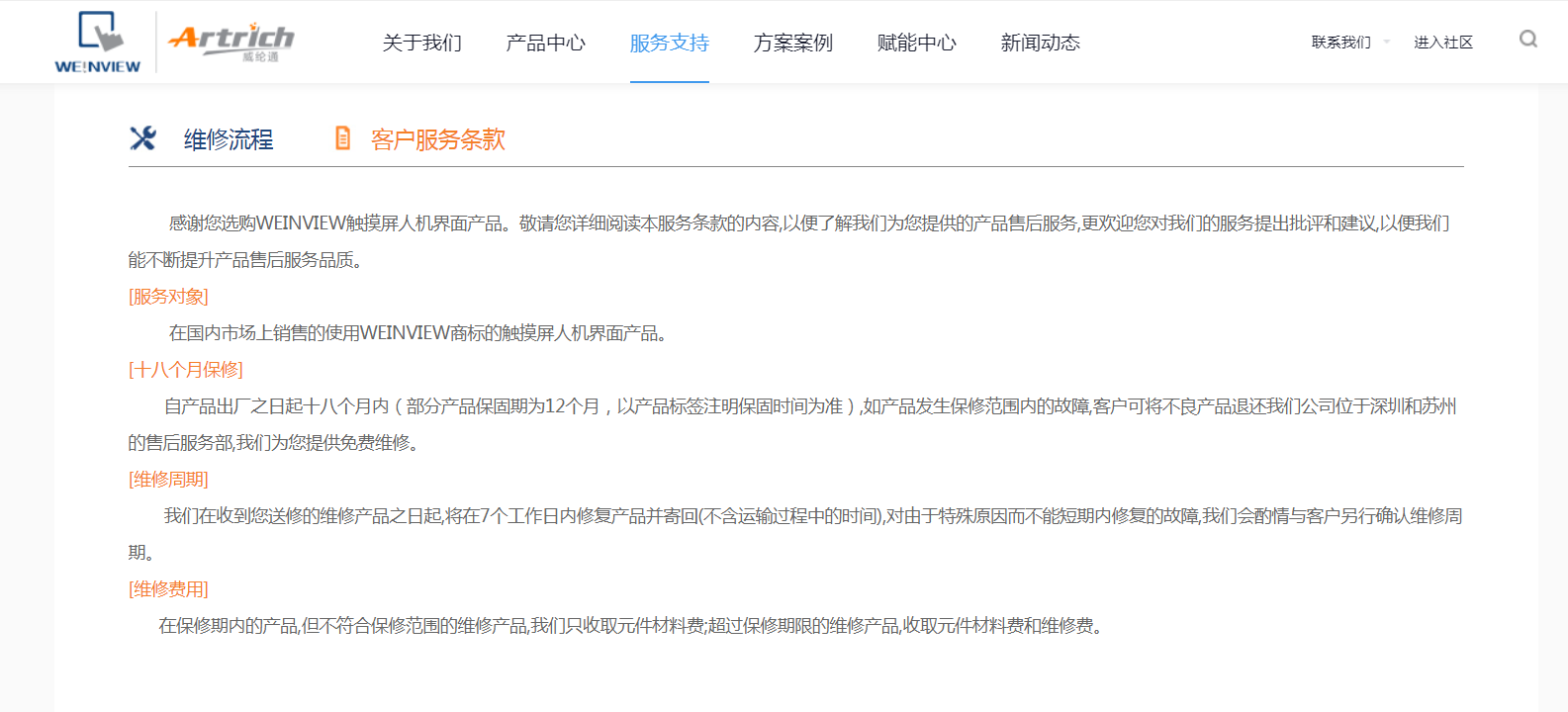Click the line starting 在国内市场上销售的使用WEINVIEW商标
This screenshot has width=1568, height=712.
tap(421, 333)
